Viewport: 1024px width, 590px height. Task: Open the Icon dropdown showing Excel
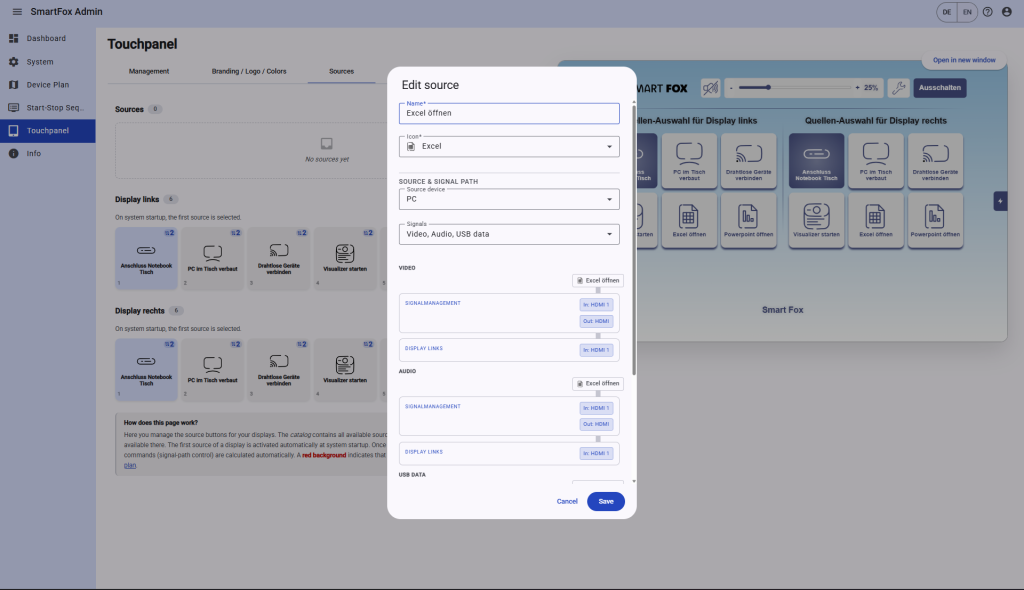pos(509,146)
